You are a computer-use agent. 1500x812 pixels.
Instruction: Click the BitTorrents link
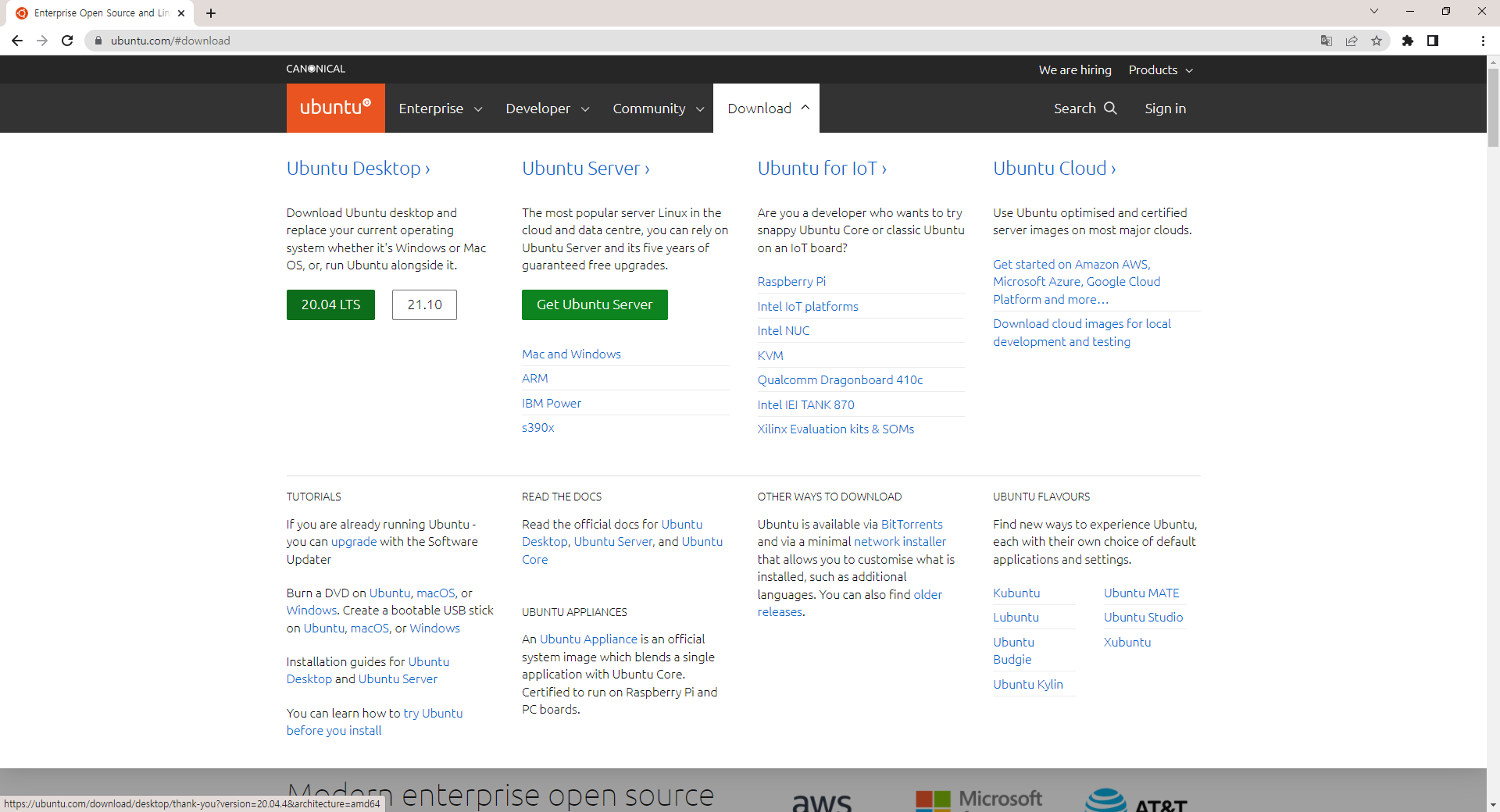coord(912,525)
